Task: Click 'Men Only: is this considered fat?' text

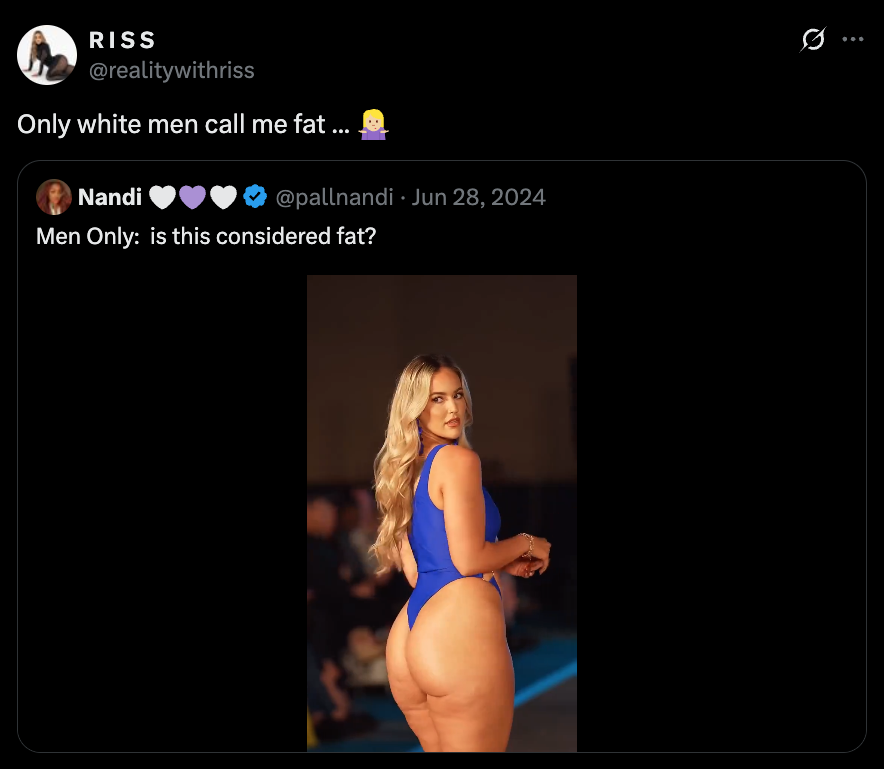Action: click(x=206, y=236)
